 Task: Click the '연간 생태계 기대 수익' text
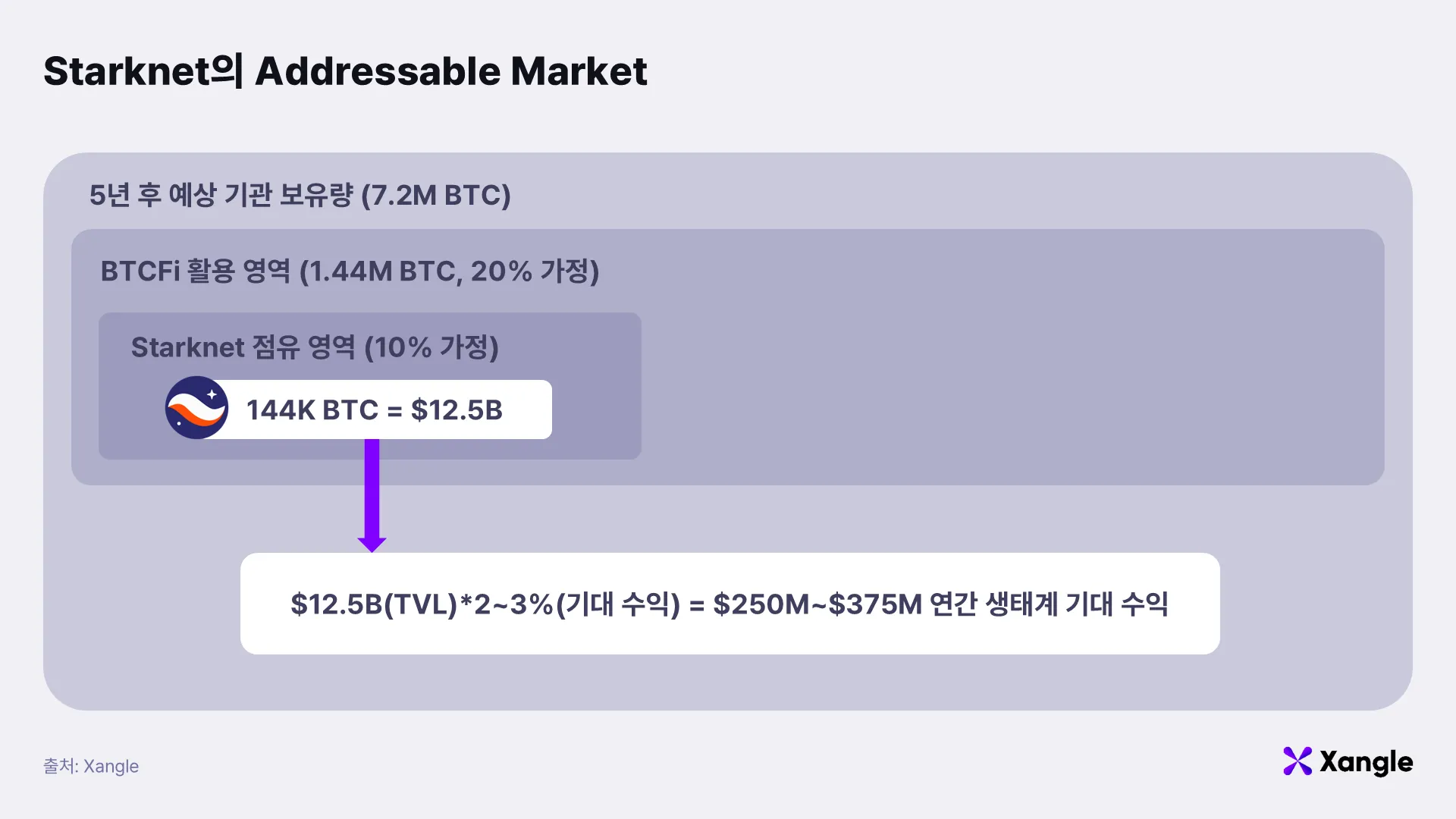pyautogui.click(x=1049, y=604)
